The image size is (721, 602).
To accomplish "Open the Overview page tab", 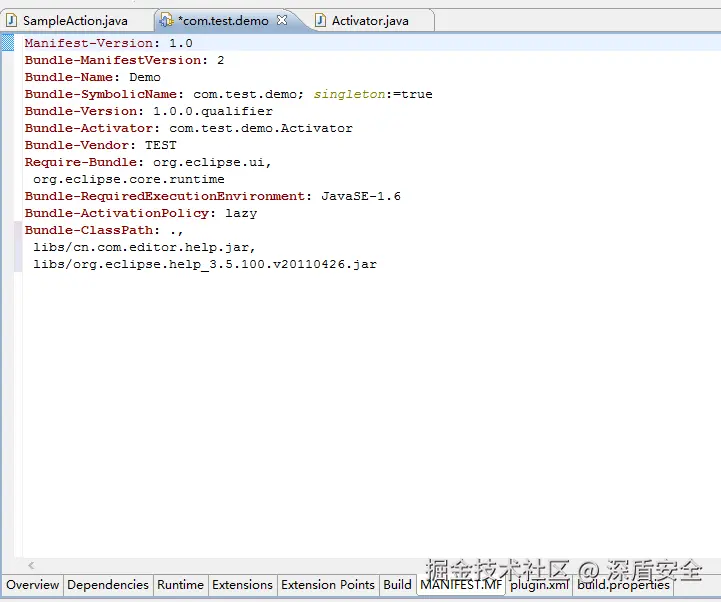I will (x=33, y=585).
